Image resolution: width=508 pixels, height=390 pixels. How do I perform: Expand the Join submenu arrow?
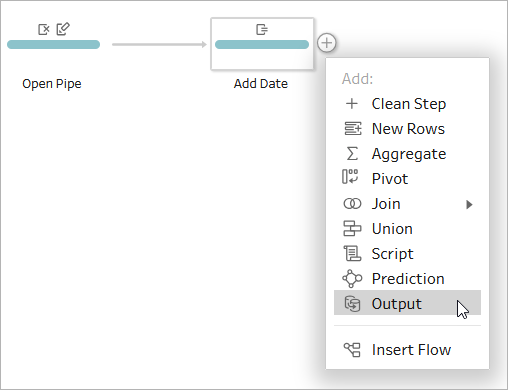469,204
